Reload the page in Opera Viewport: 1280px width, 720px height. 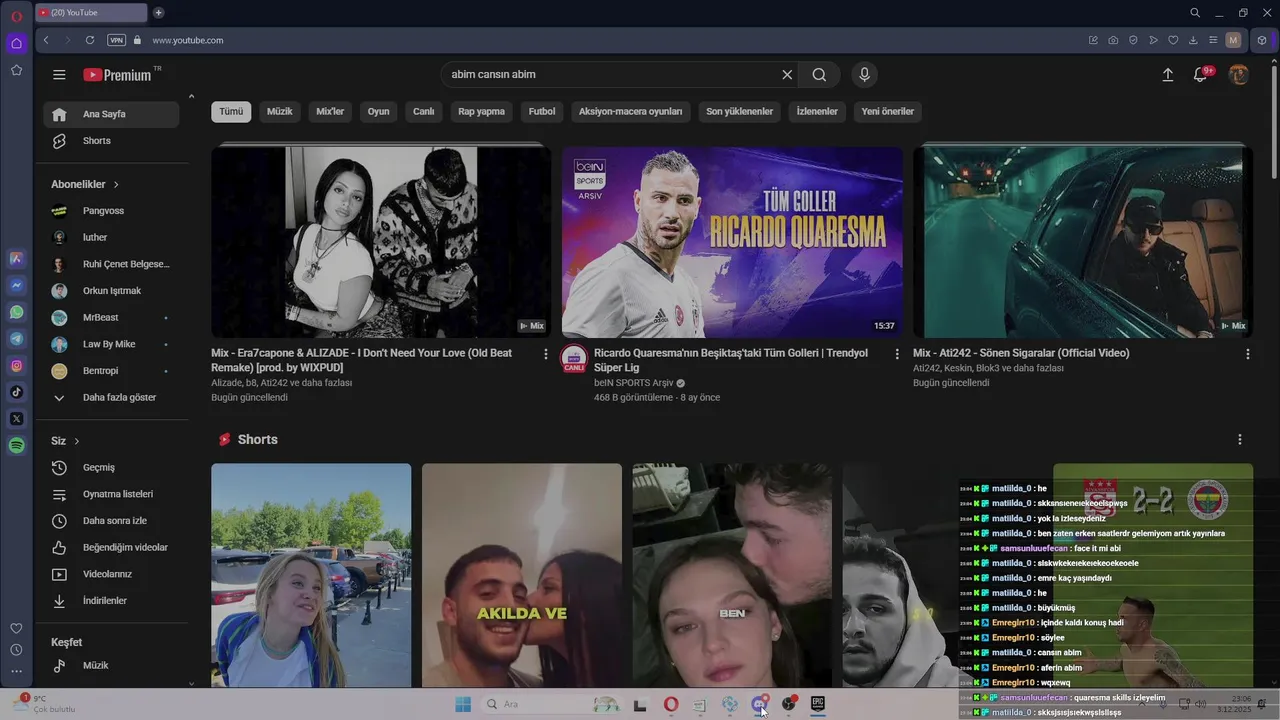pos(90,40)
